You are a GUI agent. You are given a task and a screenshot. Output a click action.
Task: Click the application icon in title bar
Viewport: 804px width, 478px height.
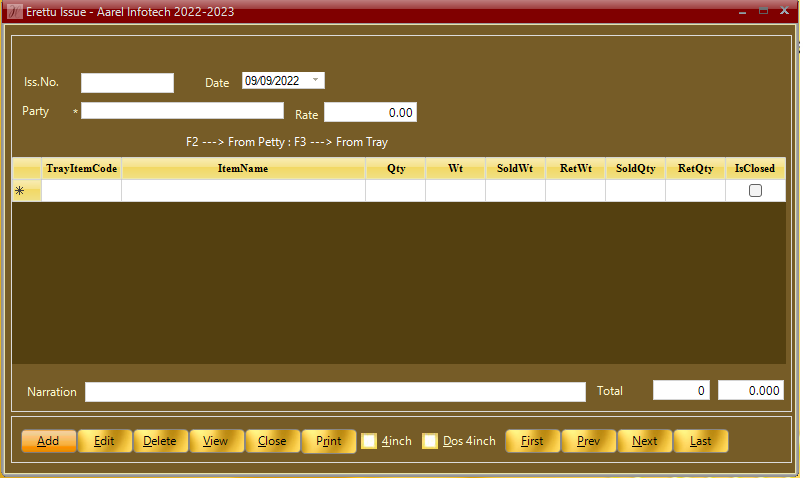pos(14,10)
